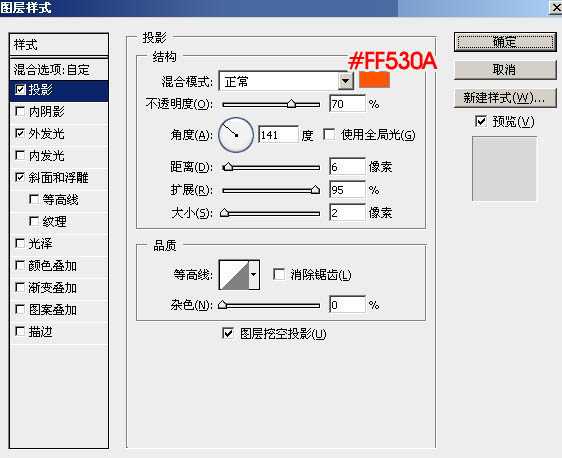Select the 投影 style row label
The width and height of the screenshot is (562, 458).
tap(41, 90)
